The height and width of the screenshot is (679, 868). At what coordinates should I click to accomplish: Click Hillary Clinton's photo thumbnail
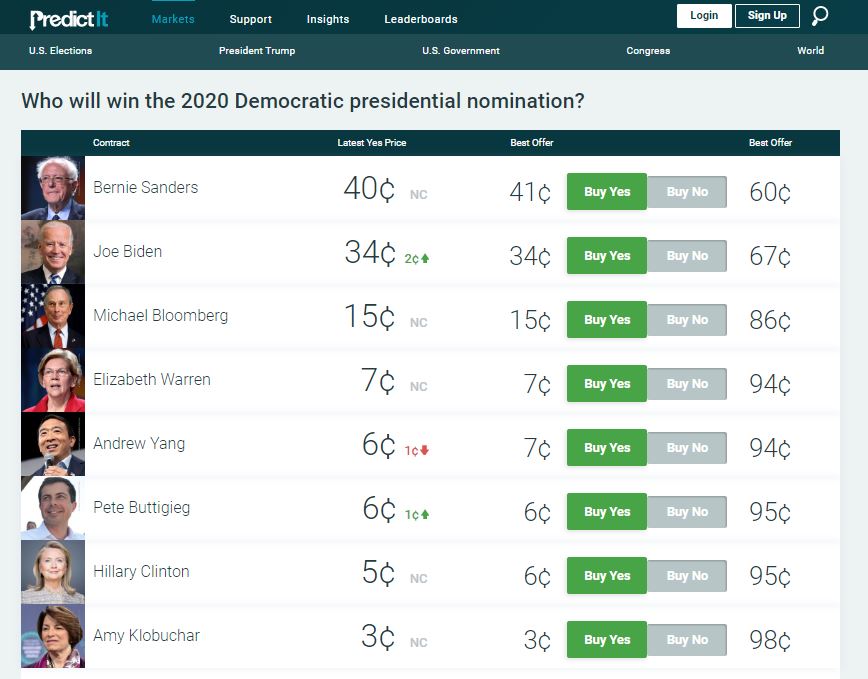pyautogui.click(x=53, y=572)
